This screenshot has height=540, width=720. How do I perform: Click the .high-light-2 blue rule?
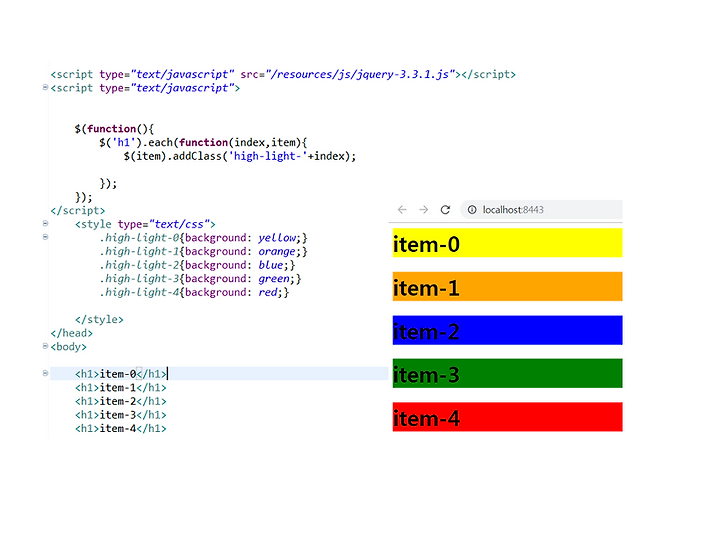click(x=197, y=265)
